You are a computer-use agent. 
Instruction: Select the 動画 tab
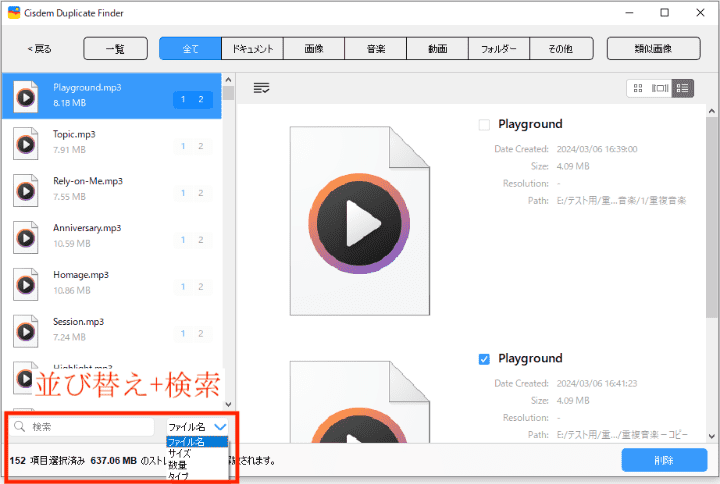[x=437, y=49]
